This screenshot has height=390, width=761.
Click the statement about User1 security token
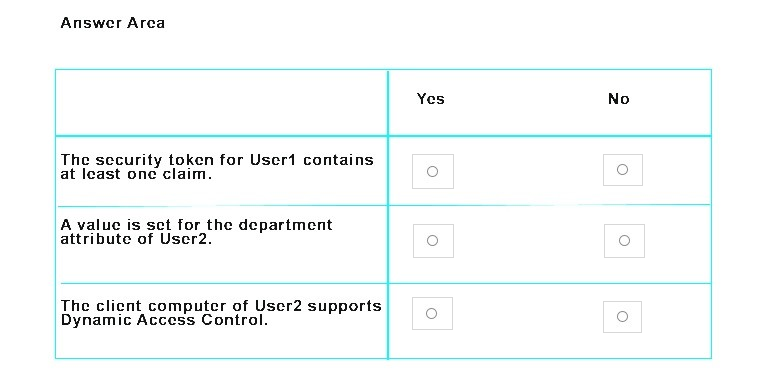(217, 167)
